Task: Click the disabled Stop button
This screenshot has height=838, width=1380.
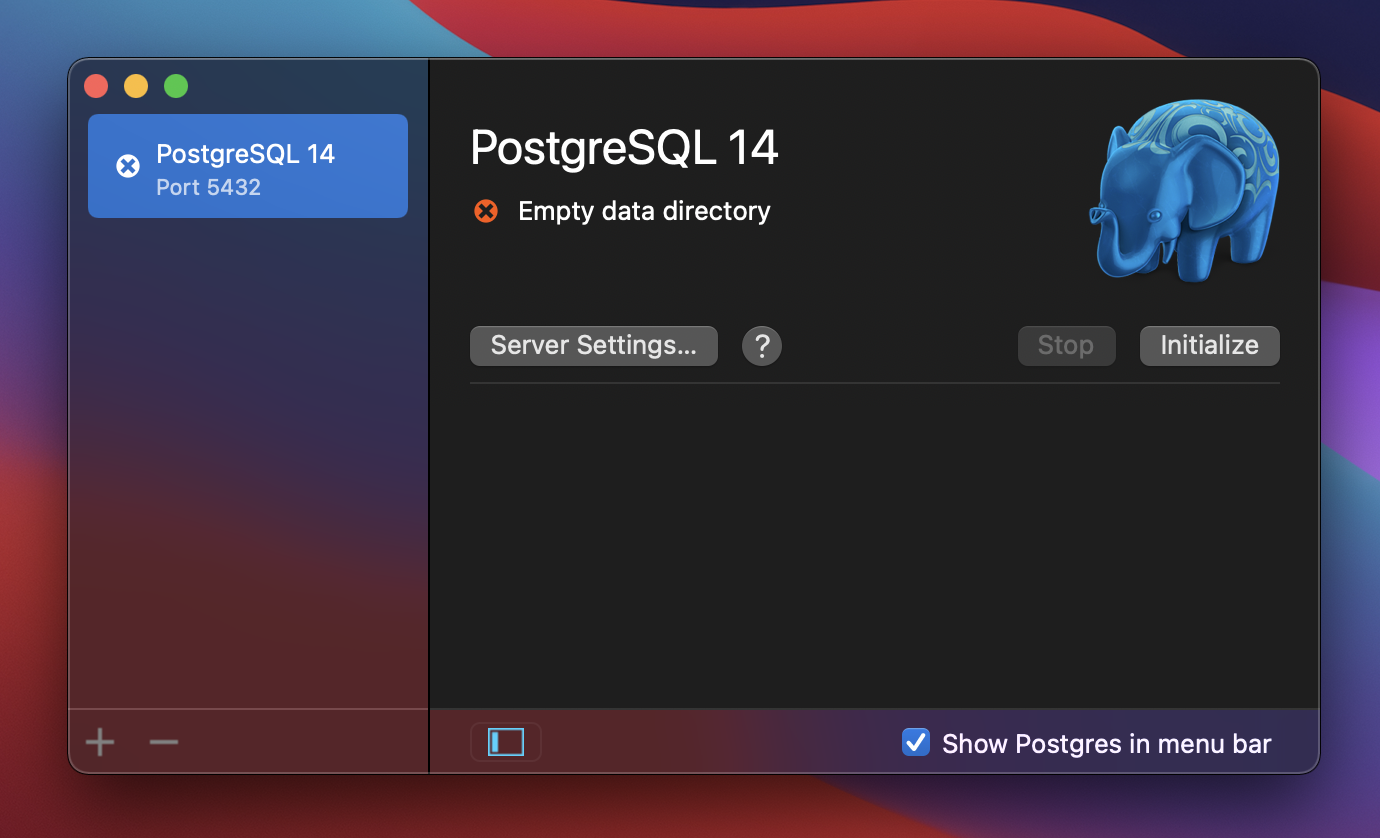Action: pos(1066,346)
